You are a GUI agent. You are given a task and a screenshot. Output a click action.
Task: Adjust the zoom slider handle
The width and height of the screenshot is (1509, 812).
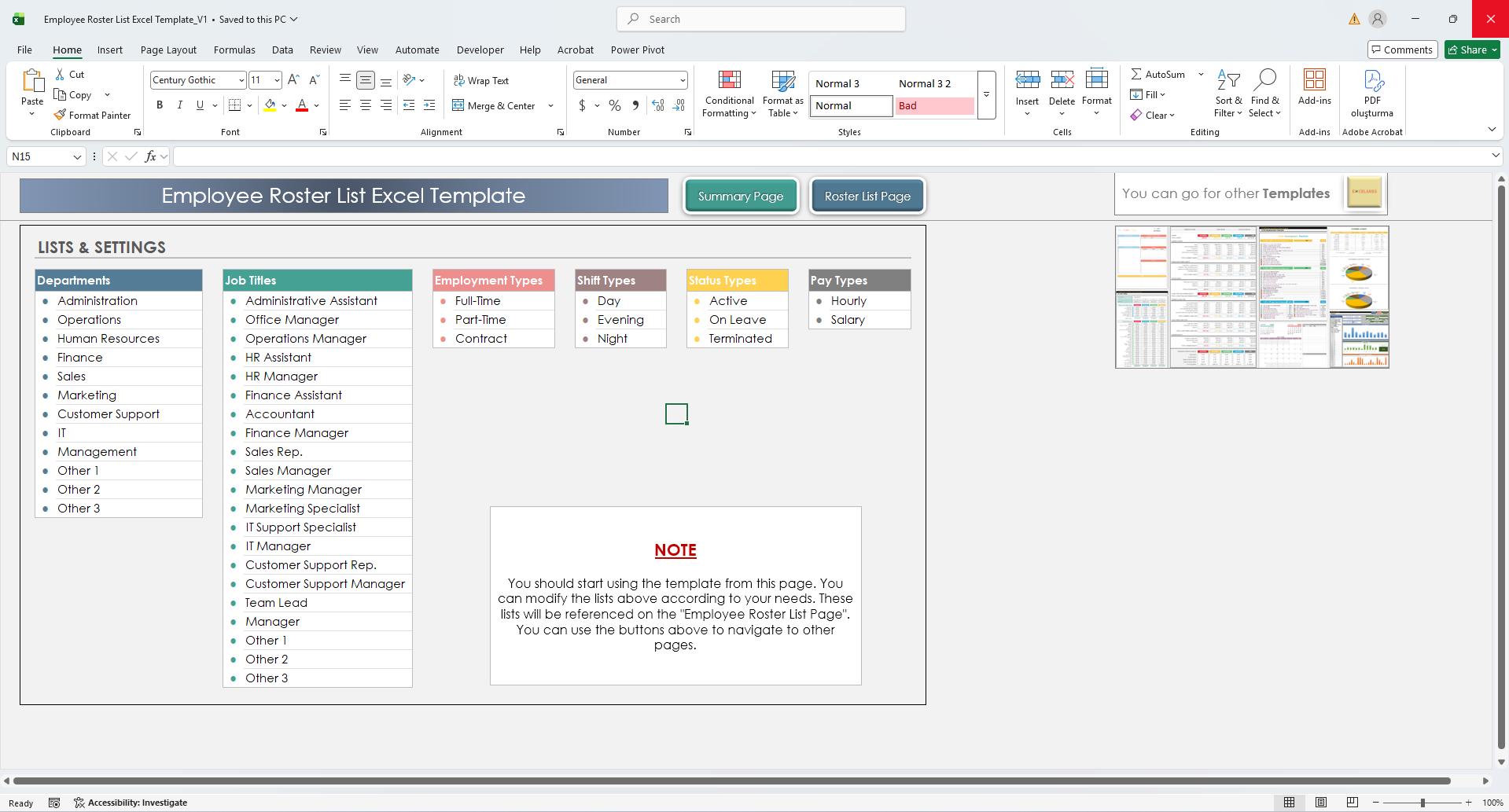(x=1423, y=803)
